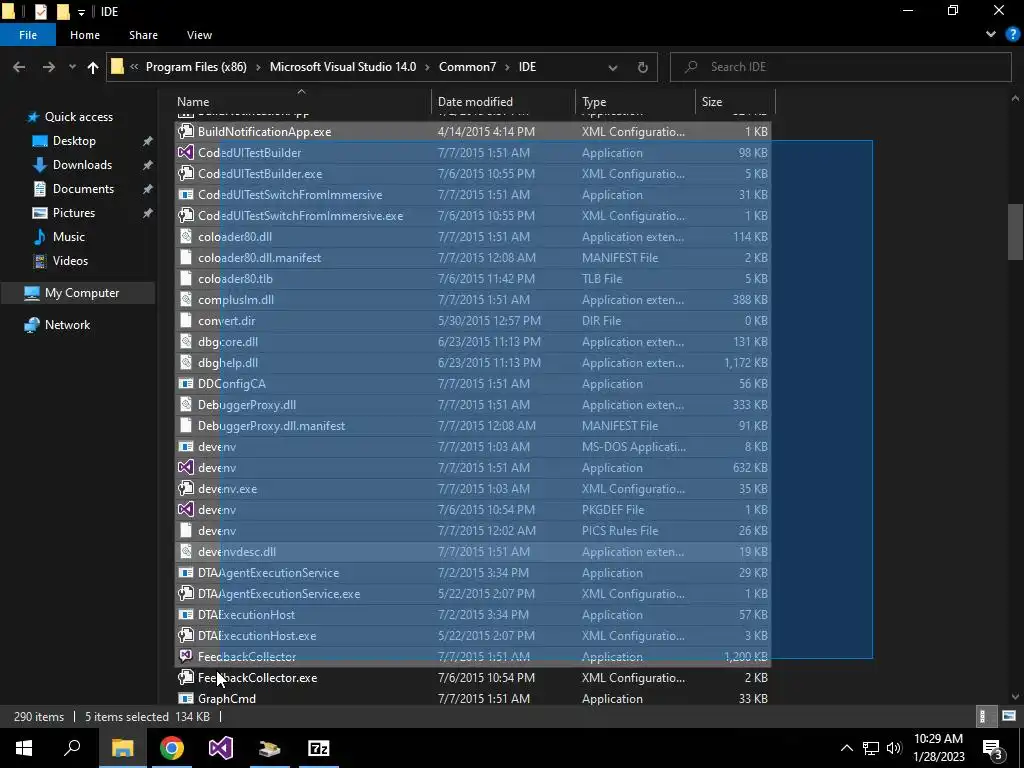
Task: Sort files by the Type column
Action: point(594,101)
